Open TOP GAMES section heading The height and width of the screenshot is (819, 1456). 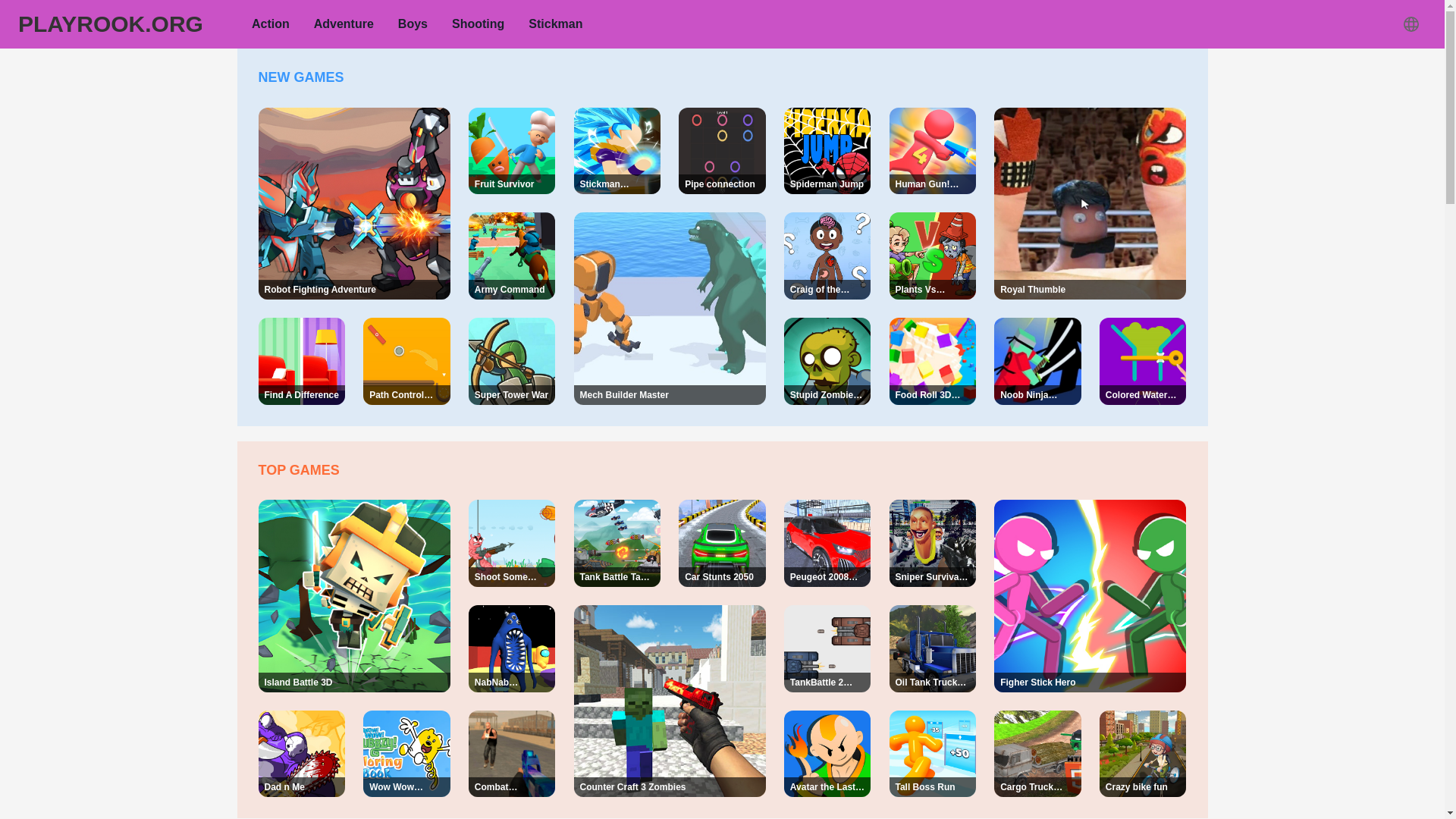click(x=299, y=470)
